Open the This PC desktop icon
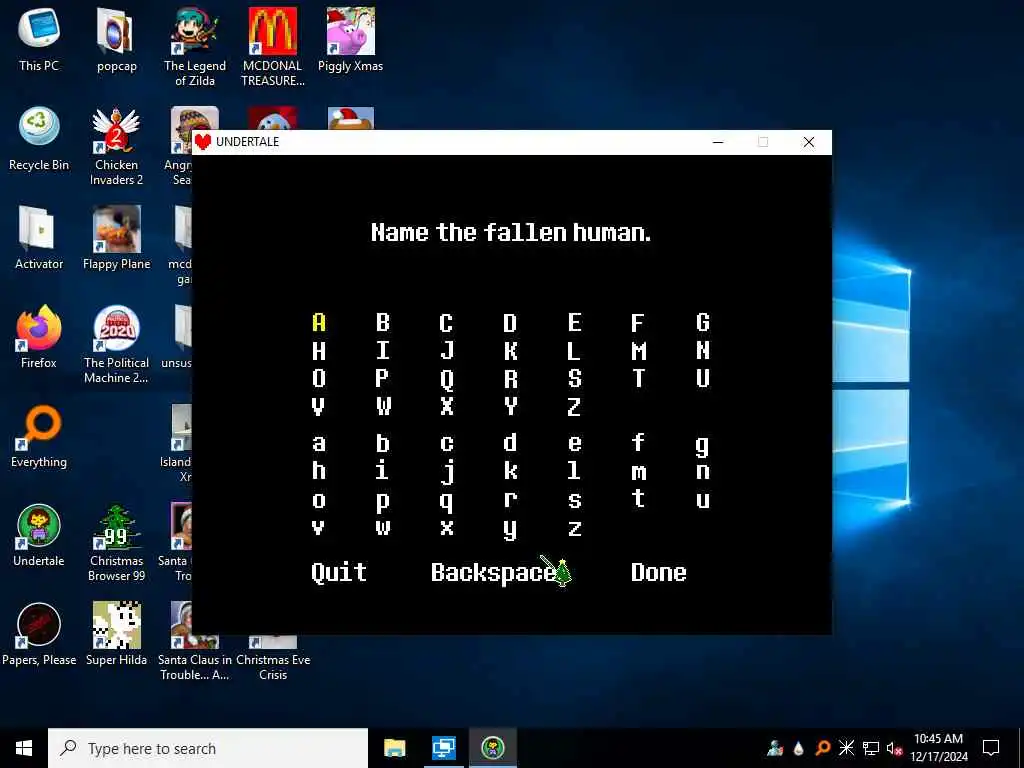Image resolution: width=1024 pixels, height=768 pixels. pos(39,39)
